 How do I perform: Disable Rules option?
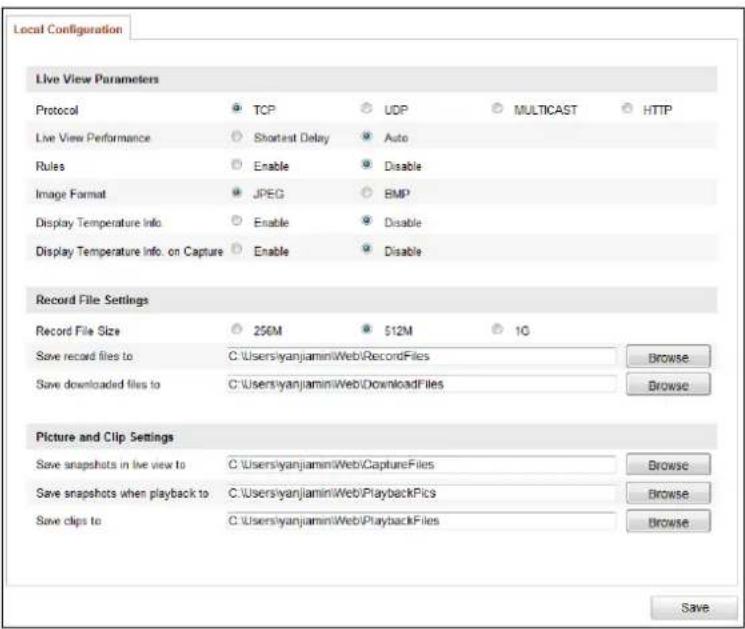(366, 165)
